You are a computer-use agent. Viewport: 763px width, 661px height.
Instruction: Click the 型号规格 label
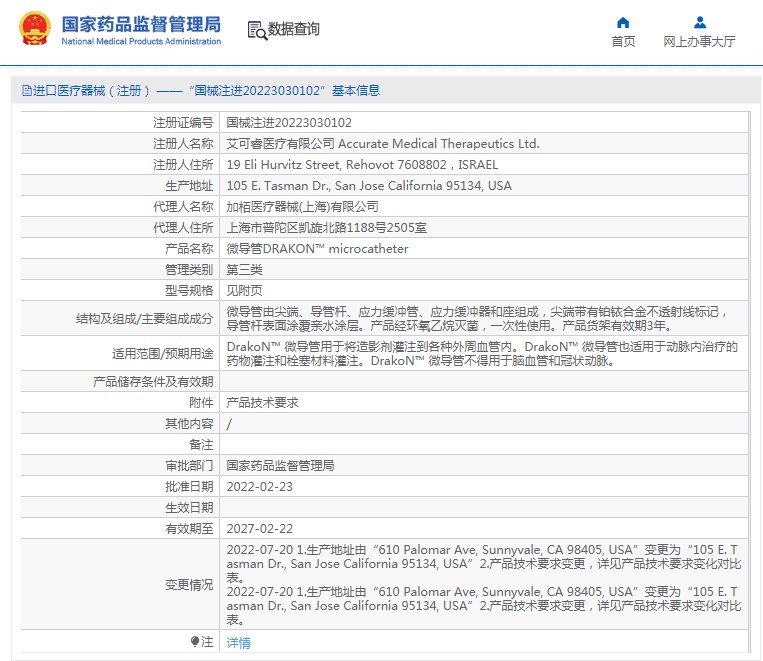(189, 291)
